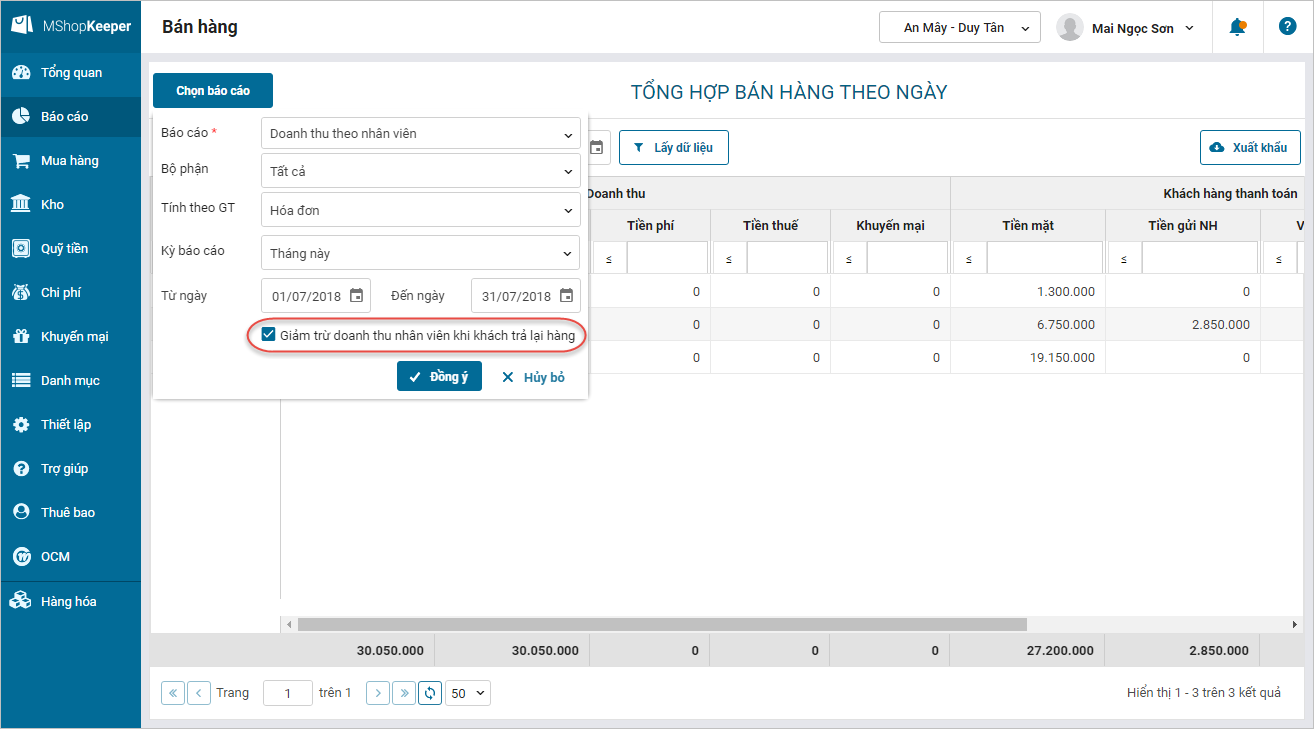Open Trợ giúp in the sidebar
The width and height of the screenshot is (1314, 729).
pos(71,469)
